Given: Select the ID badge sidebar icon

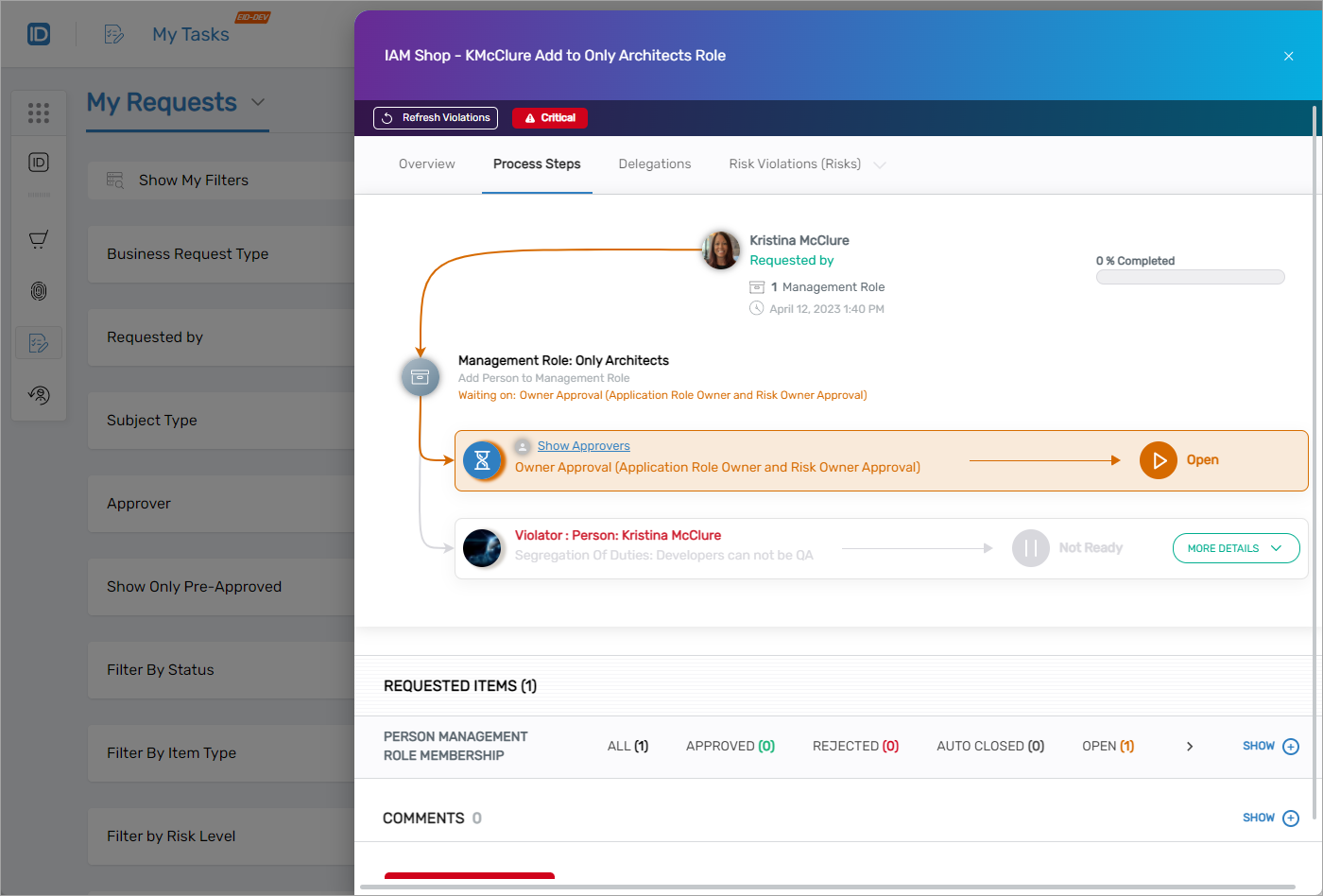Looking at the screenshot, I should click(x=38, y=163).
